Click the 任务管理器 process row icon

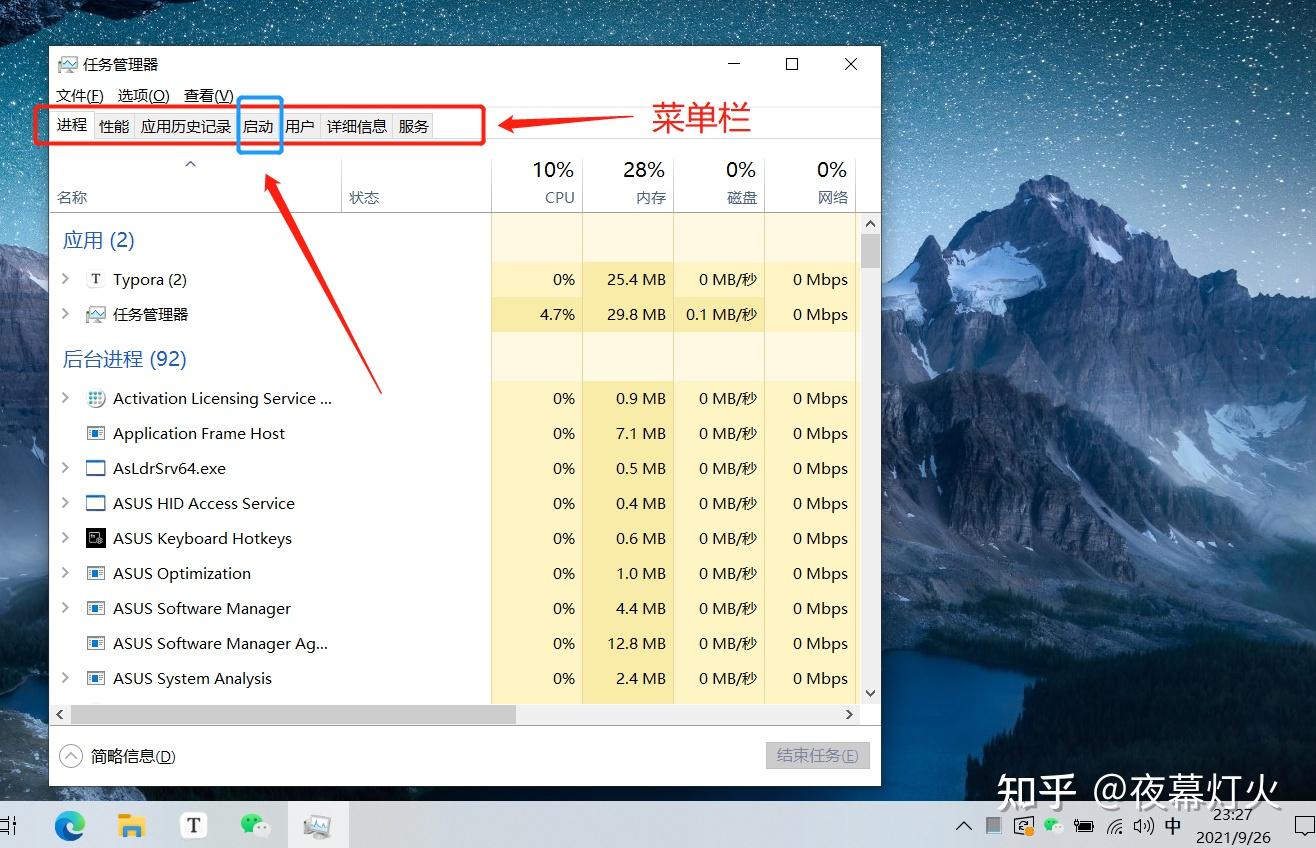96,315
